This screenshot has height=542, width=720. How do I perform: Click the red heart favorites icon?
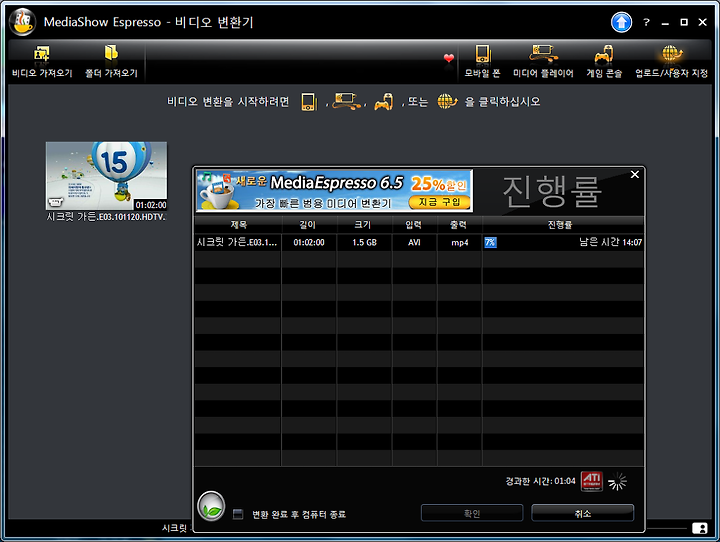click(x=449, y=58)
